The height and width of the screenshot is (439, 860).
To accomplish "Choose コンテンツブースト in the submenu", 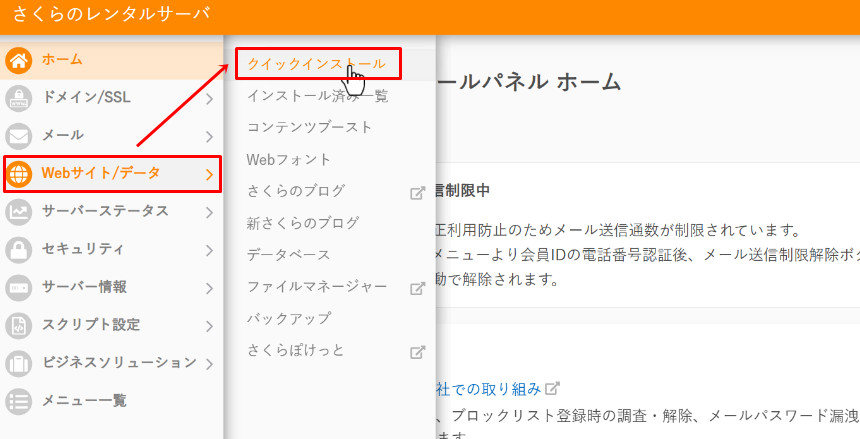I will [x=309, y=128].
